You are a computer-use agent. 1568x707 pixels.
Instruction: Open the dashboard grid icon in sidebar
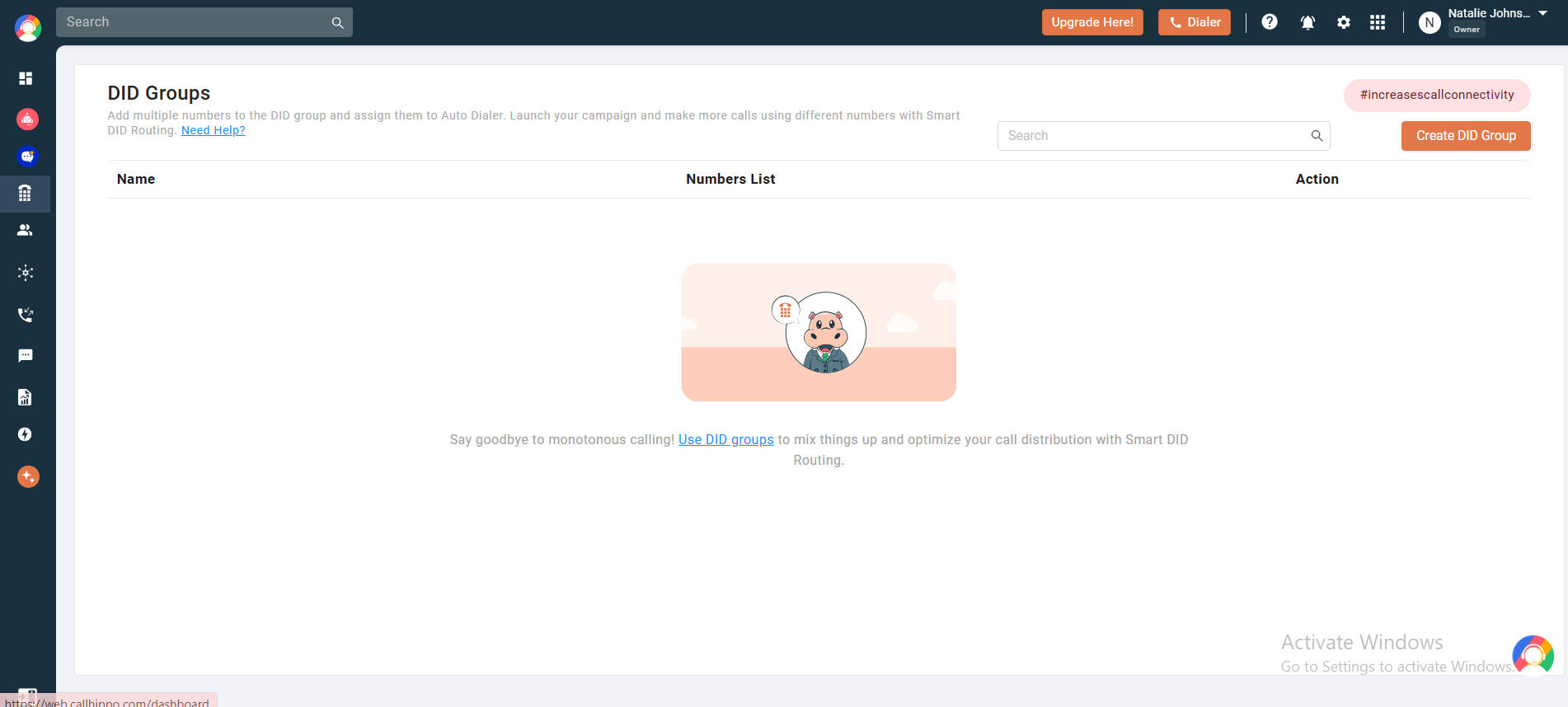point(26,78)
